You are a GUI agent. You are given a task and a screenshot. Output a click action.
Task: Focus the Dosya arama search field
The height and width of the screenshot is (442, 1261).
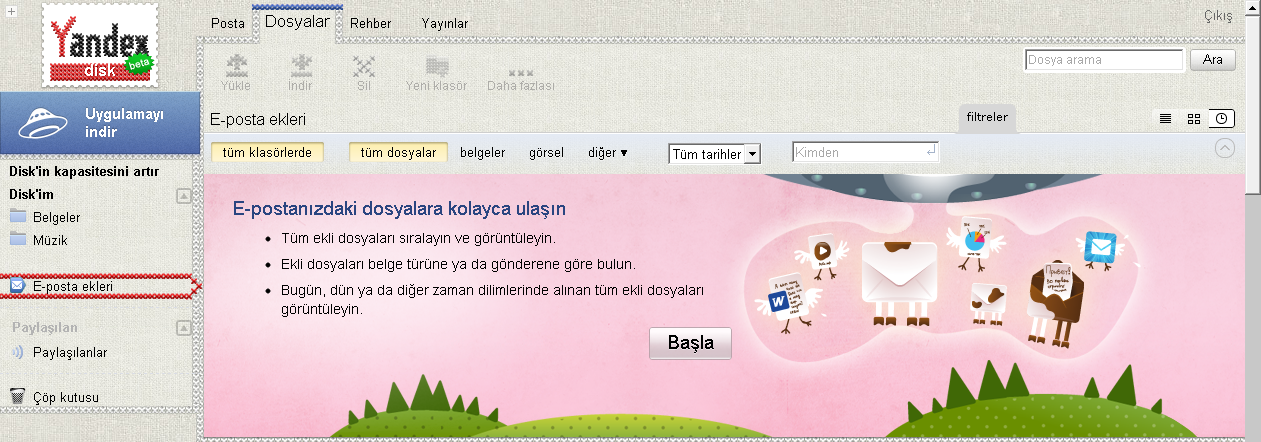click(x=1105, y=60)
